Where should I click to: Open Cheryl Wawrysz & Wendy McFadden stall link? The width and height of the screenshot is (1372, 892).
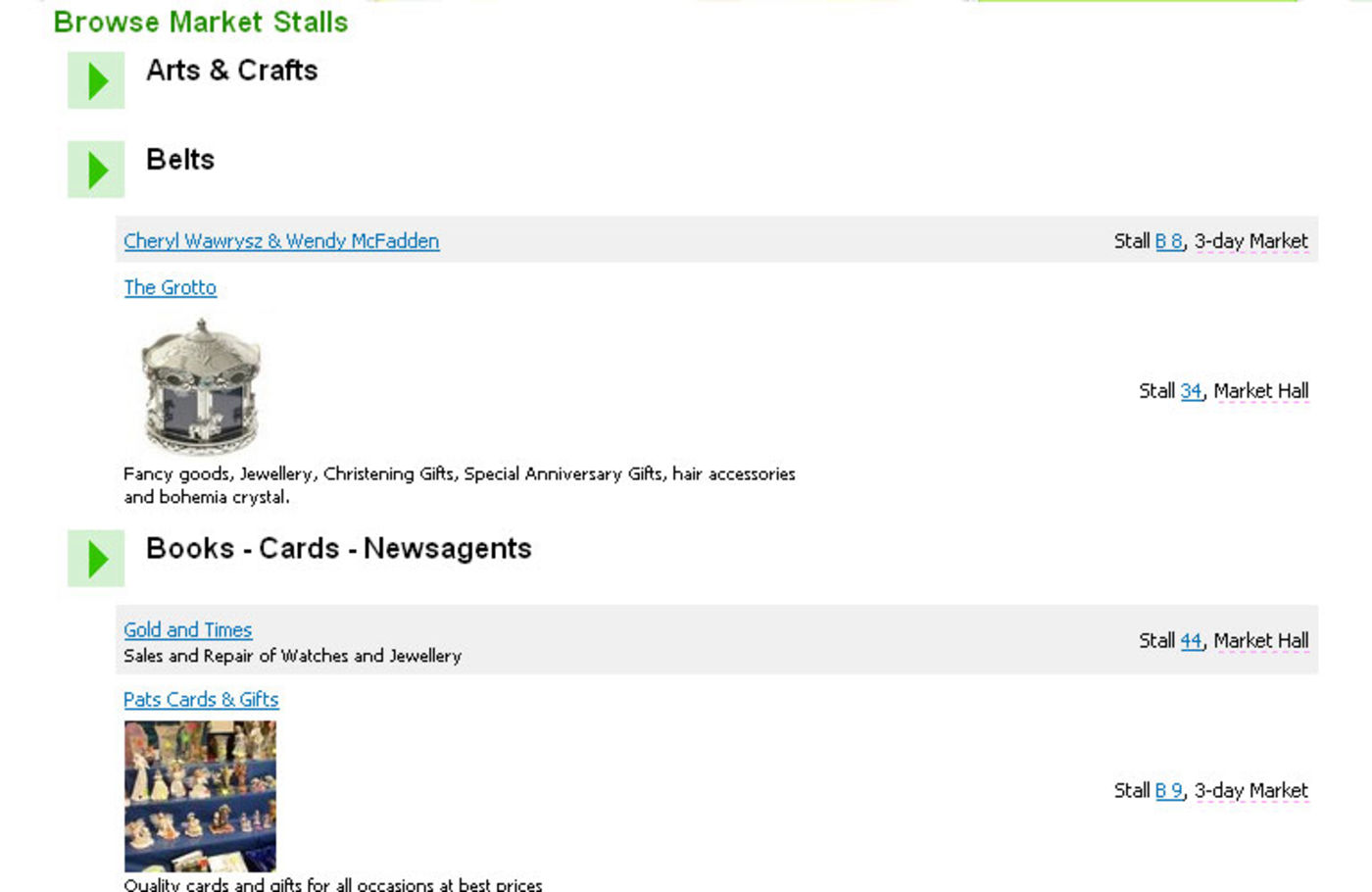click(281, 241)
